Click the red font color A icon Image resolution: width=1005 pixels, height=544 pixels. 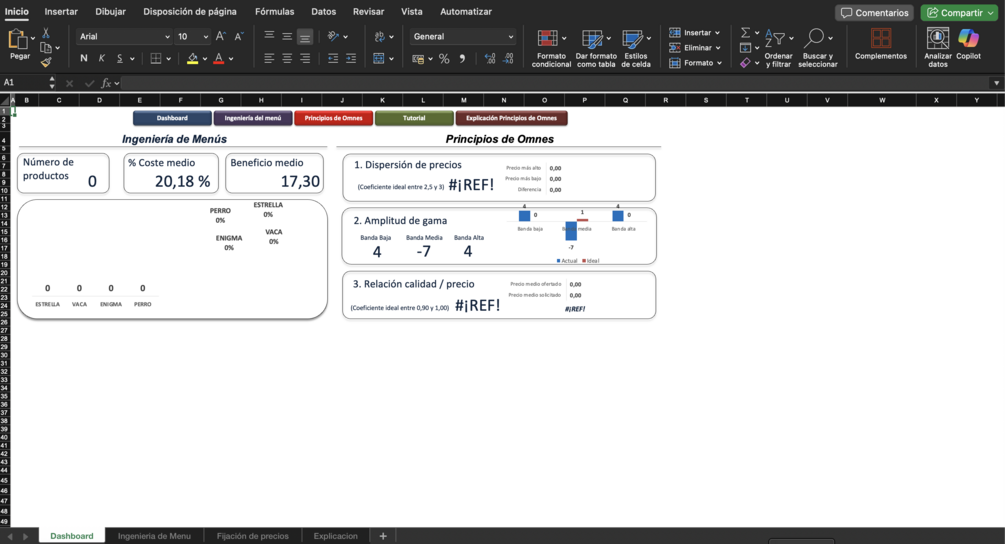click(x=219, y=59)
